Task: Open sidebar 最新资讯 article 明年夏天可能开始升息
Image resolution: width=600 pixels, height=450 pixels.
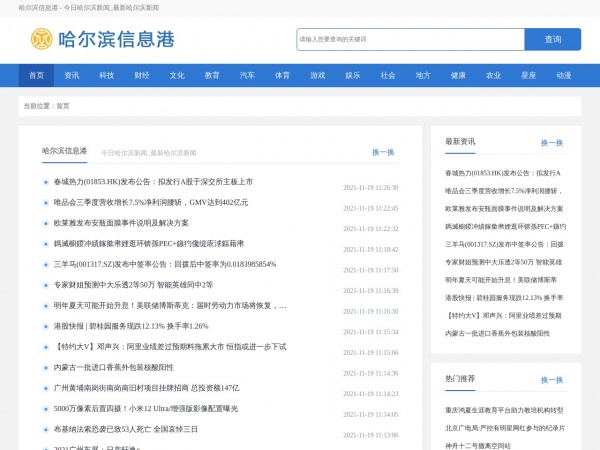Action: 501,280
